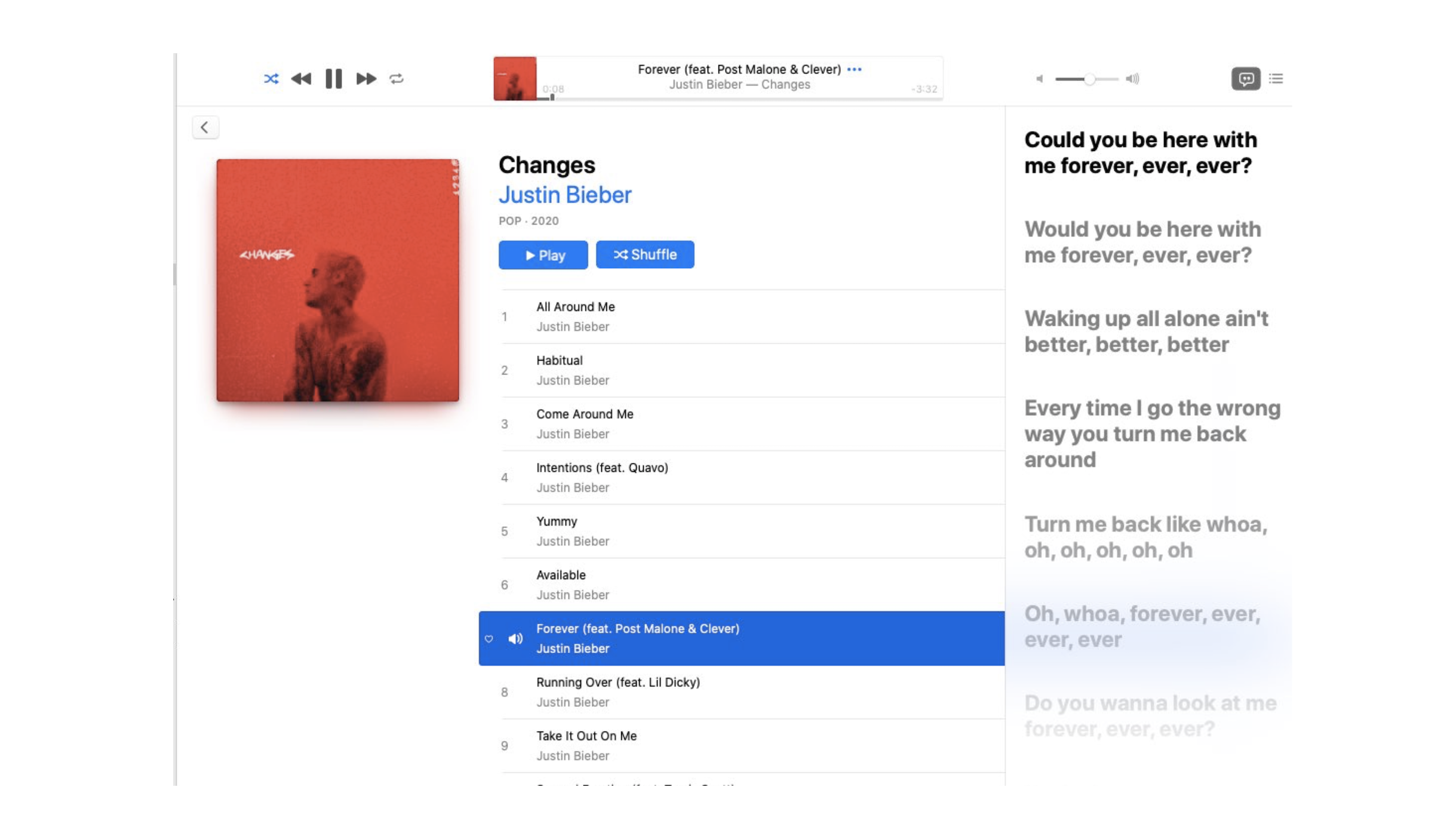This screenshot has width=1456, height=830.
Task: Select the Justin Bieber artist link
Action: coord(564,194)
